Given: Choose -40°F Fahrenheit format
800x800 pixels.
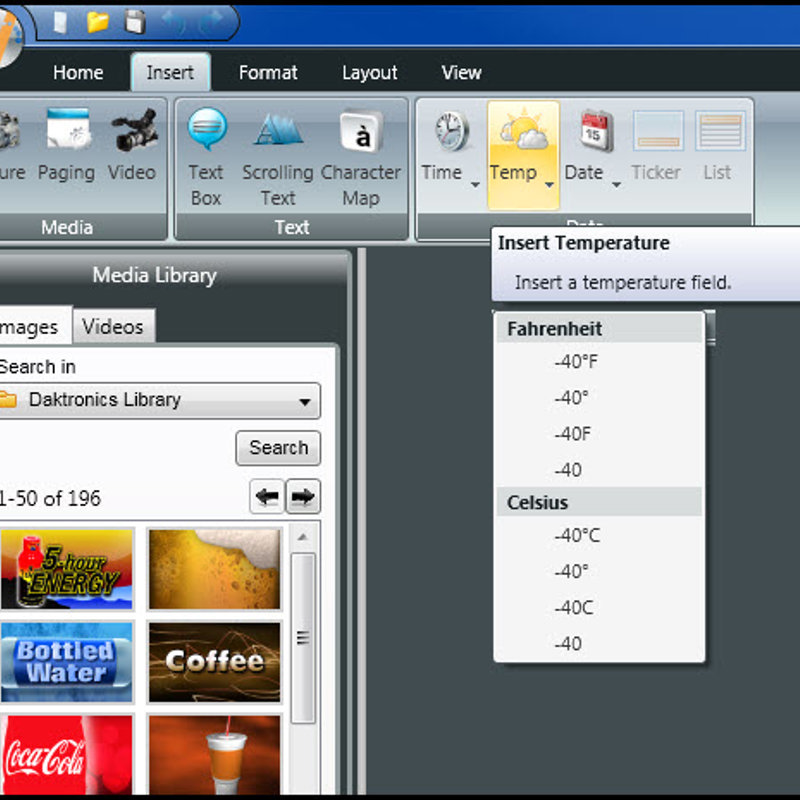Looking at the screenshot, I should 576,362.
